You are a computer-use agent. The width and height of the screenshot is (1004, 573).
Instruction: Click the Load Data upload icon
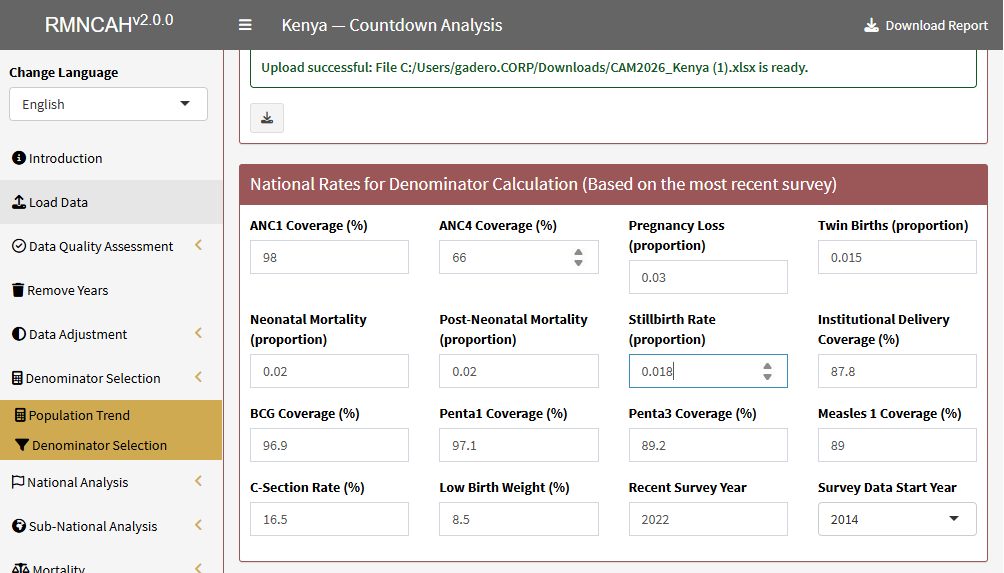(x=19, y=202)
